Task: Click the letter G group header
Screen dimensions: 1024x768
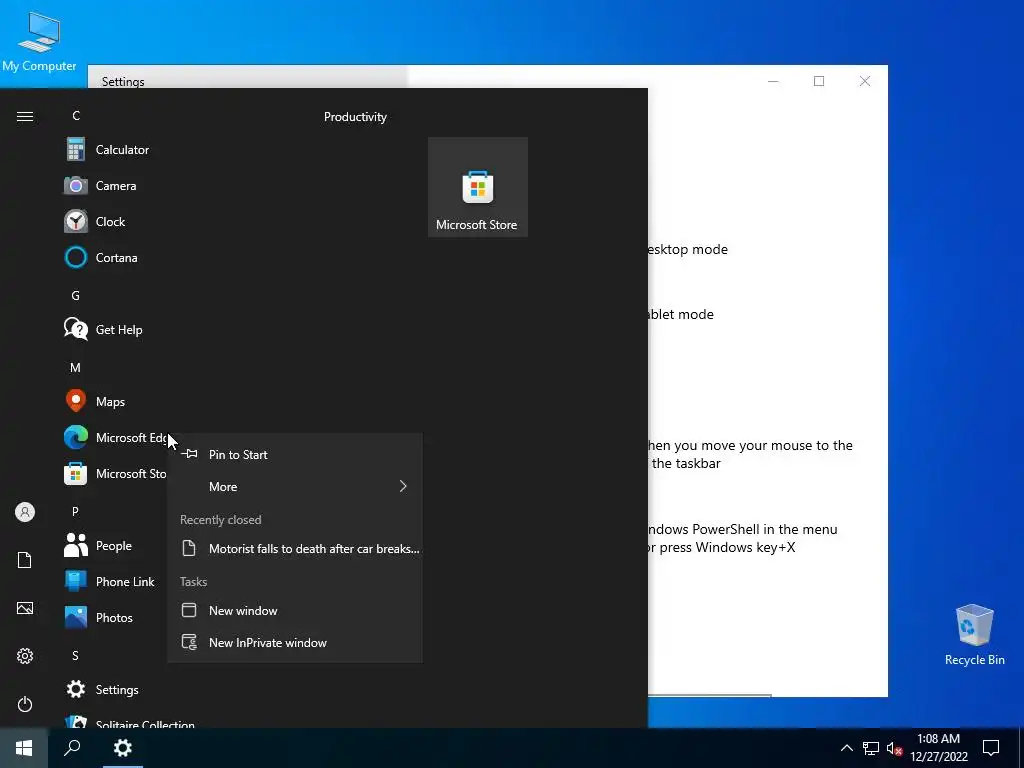Action: click(x=76, y=296)
